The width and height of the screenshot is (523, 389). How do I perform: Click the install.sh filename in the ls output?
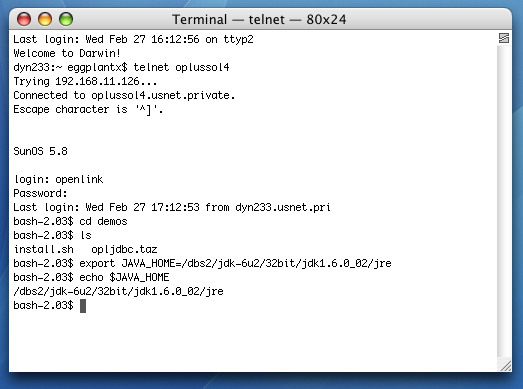click(x=44, y=249)
